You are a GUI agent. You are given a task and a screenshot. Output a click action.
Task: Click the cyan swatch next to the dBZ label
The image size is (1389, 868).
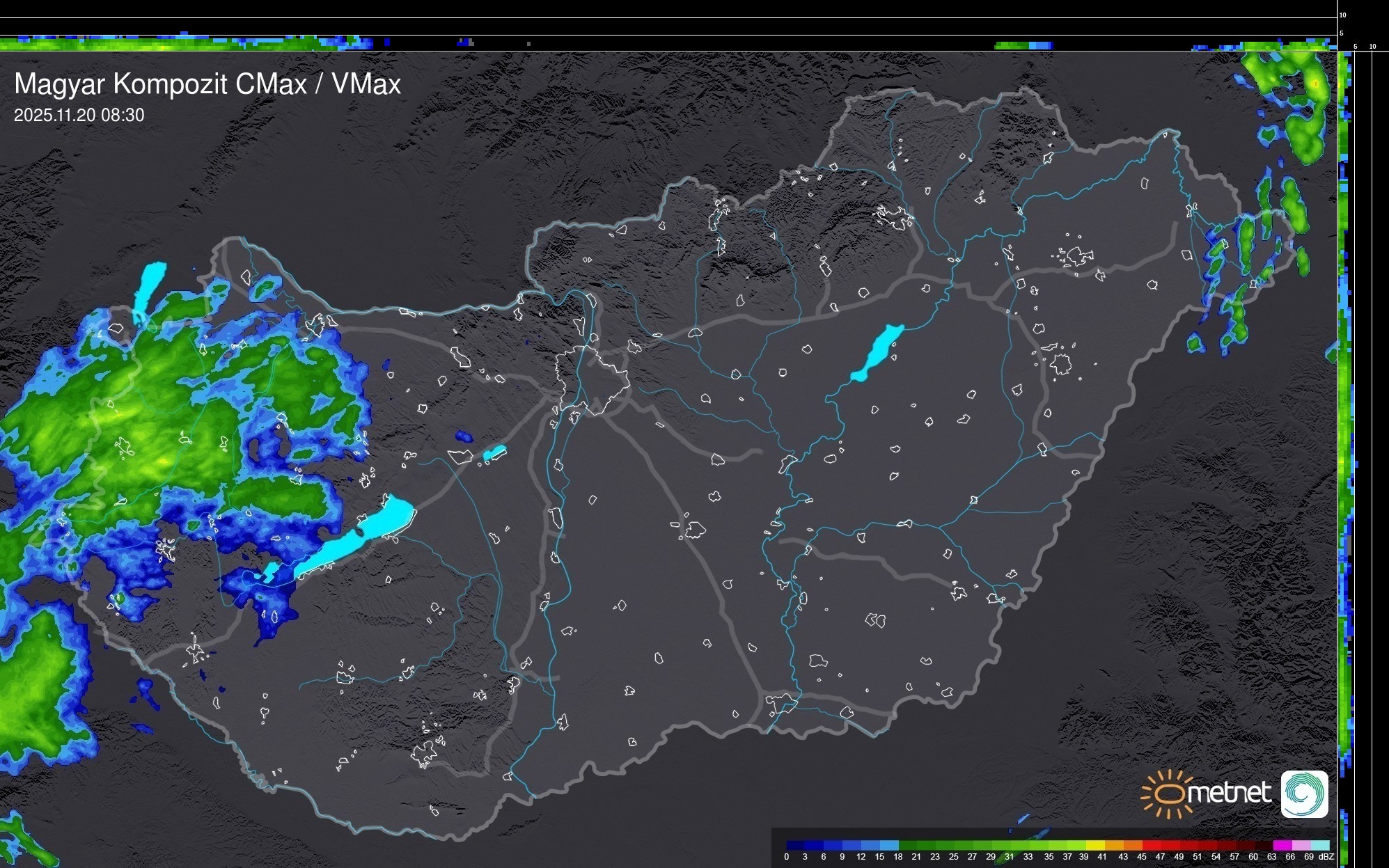point(1320,845)
